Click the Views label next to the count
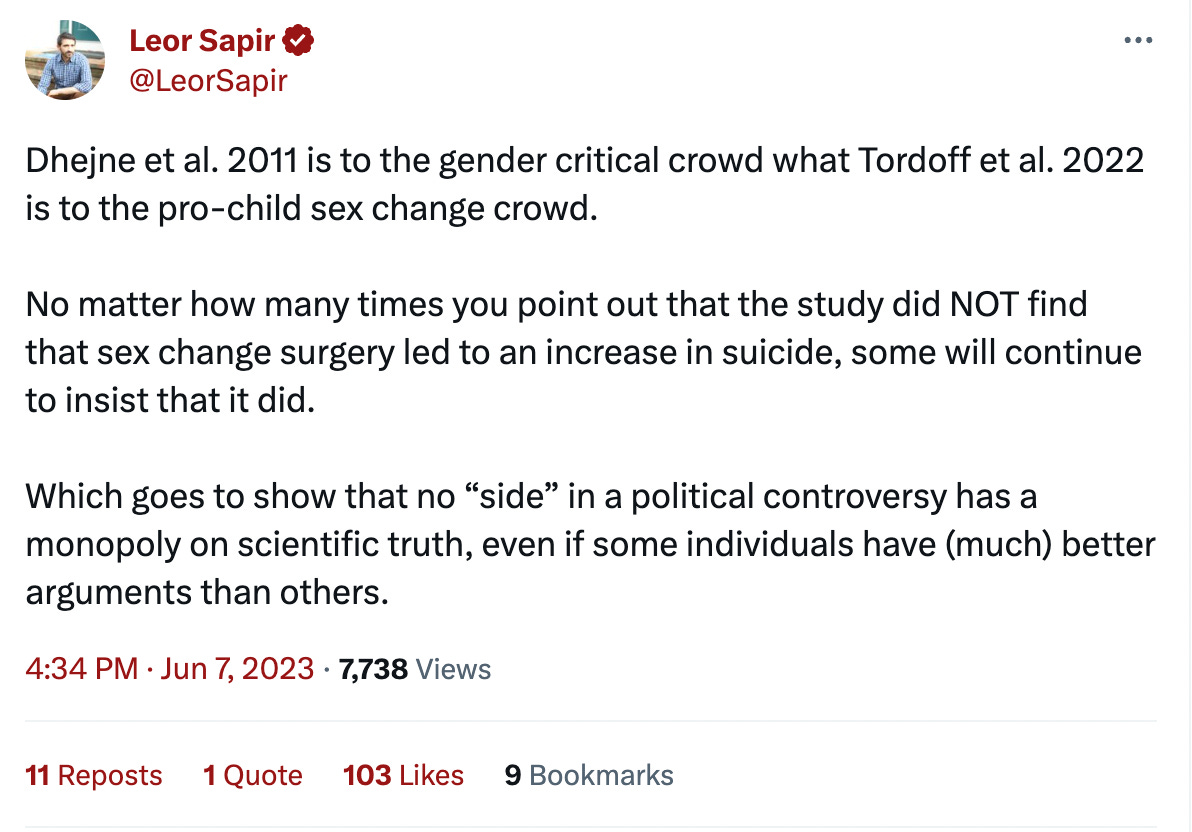 (453, 668)
